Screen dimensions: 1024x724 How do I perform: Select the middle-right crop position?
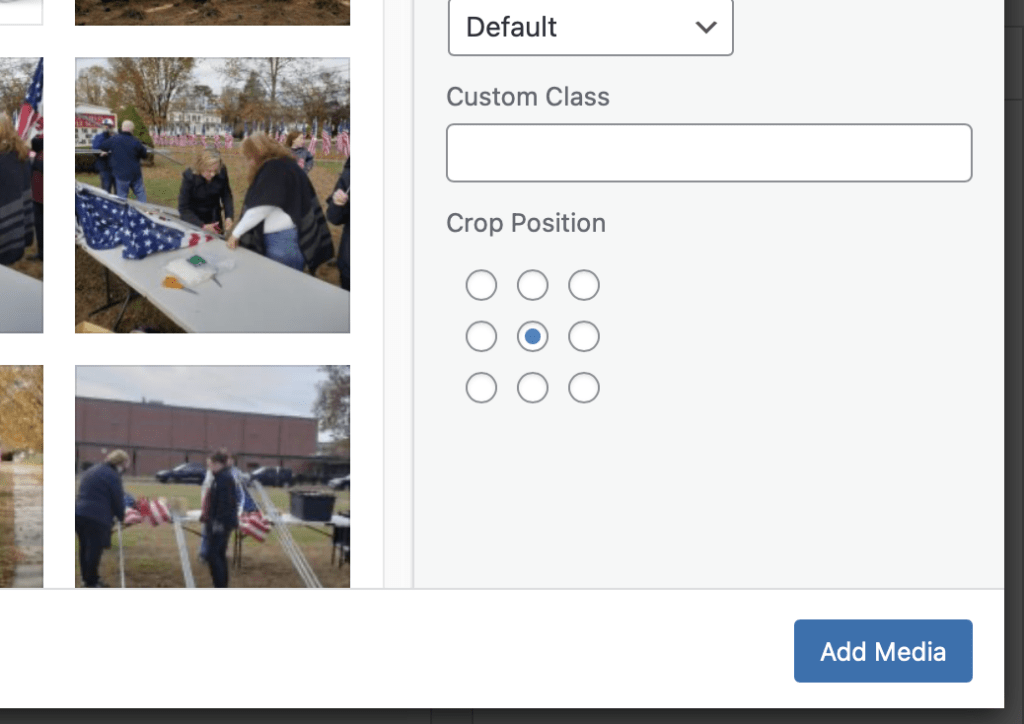pos(584,337)
